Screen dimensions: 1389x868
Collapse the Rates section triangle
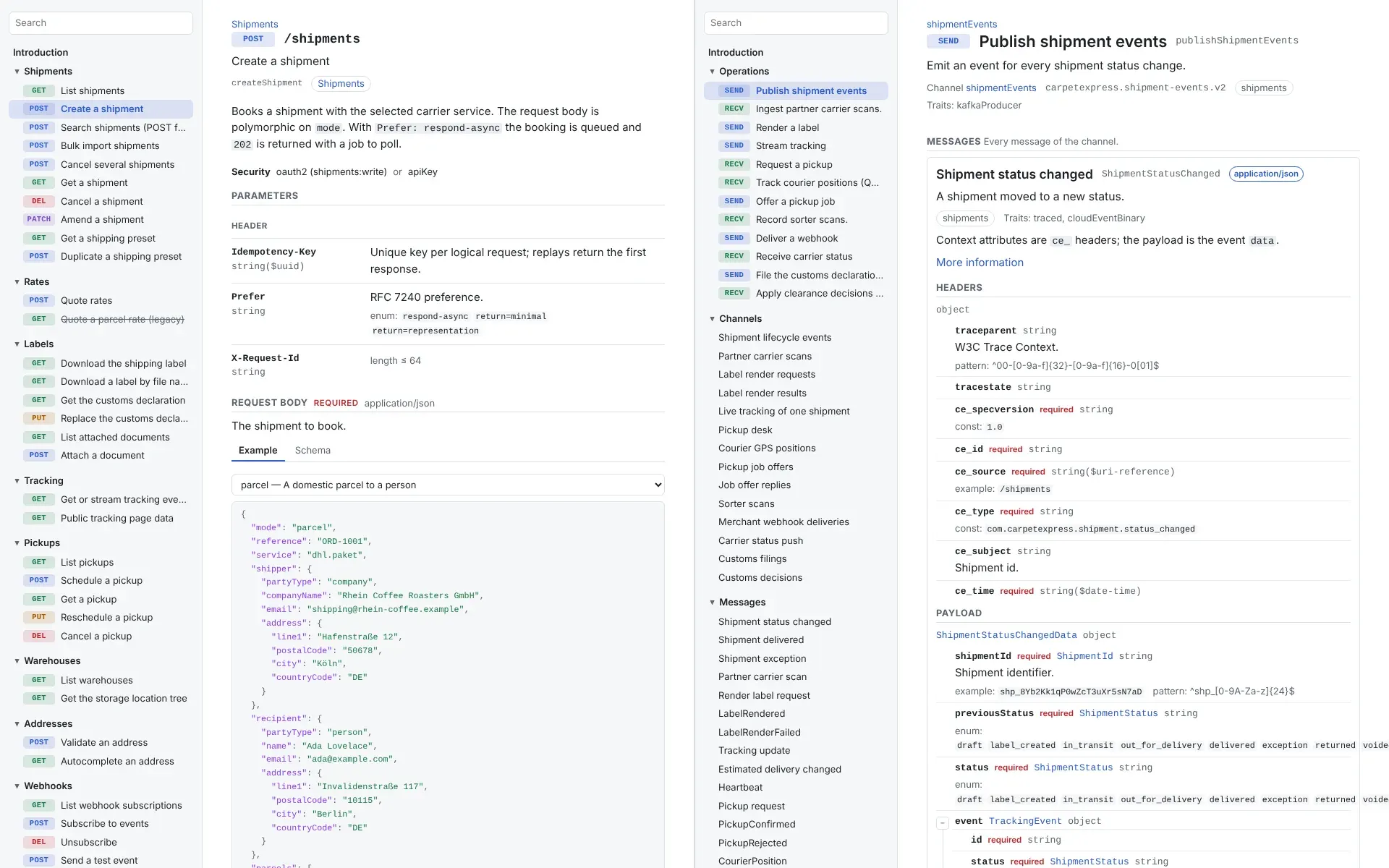click(17, 282)
